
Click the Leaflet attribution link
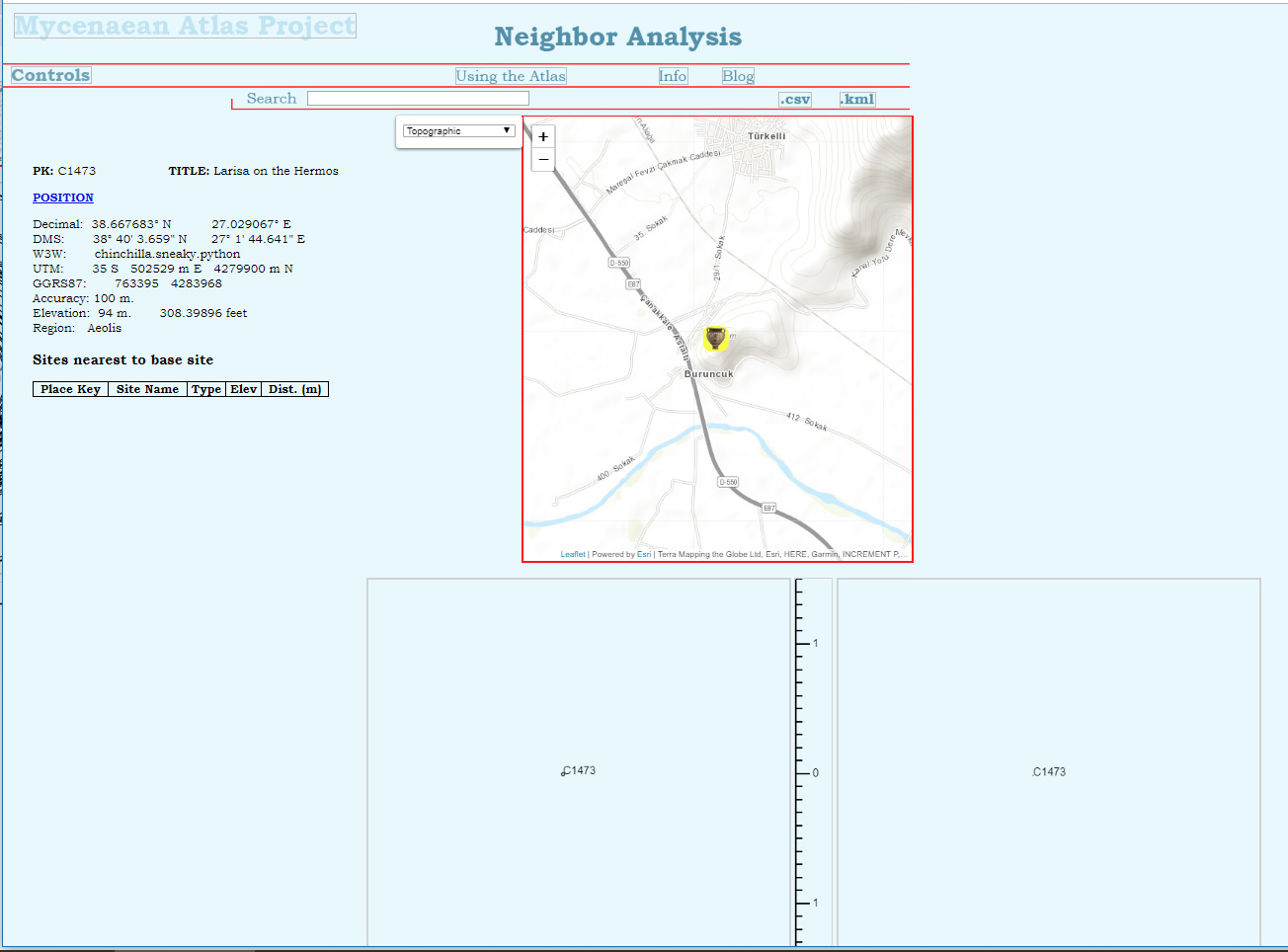pos(573,554)
